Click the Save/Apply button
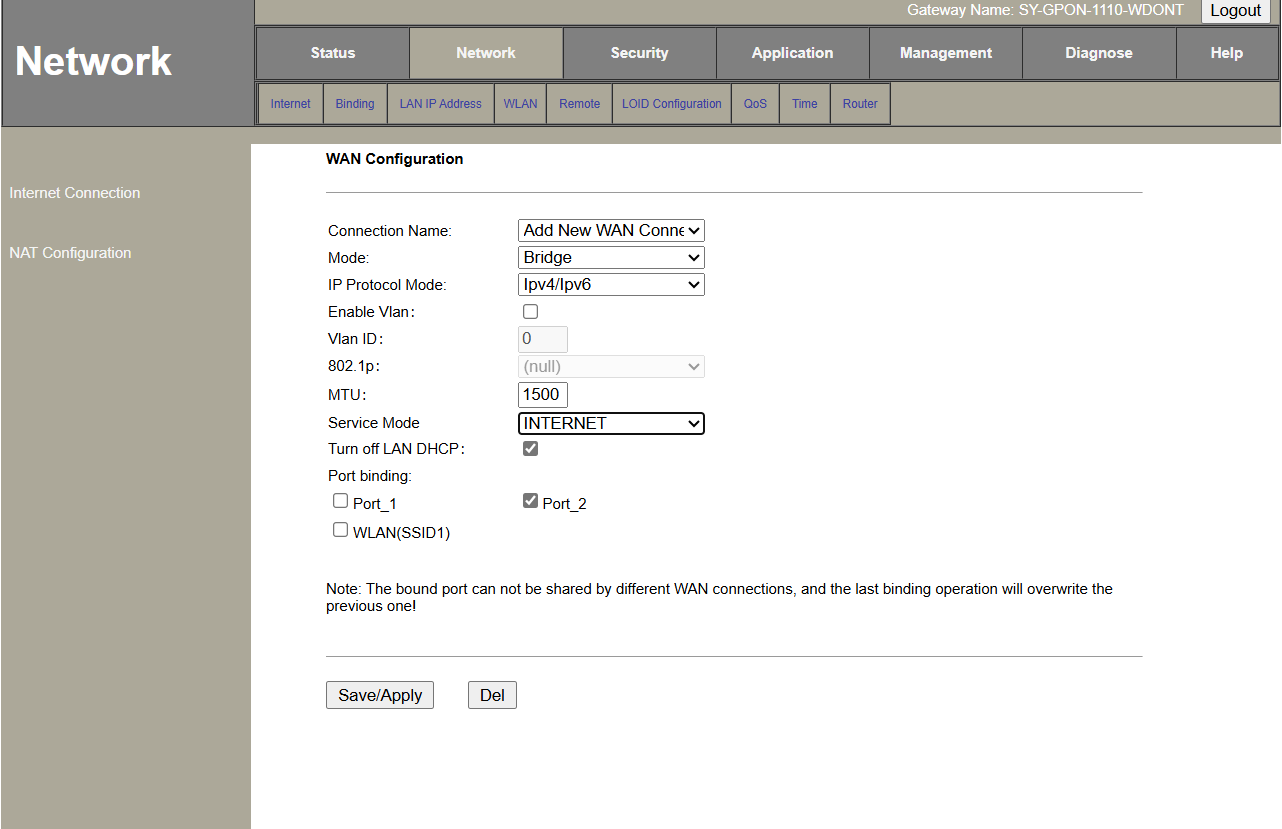 [x=380, y=695]
